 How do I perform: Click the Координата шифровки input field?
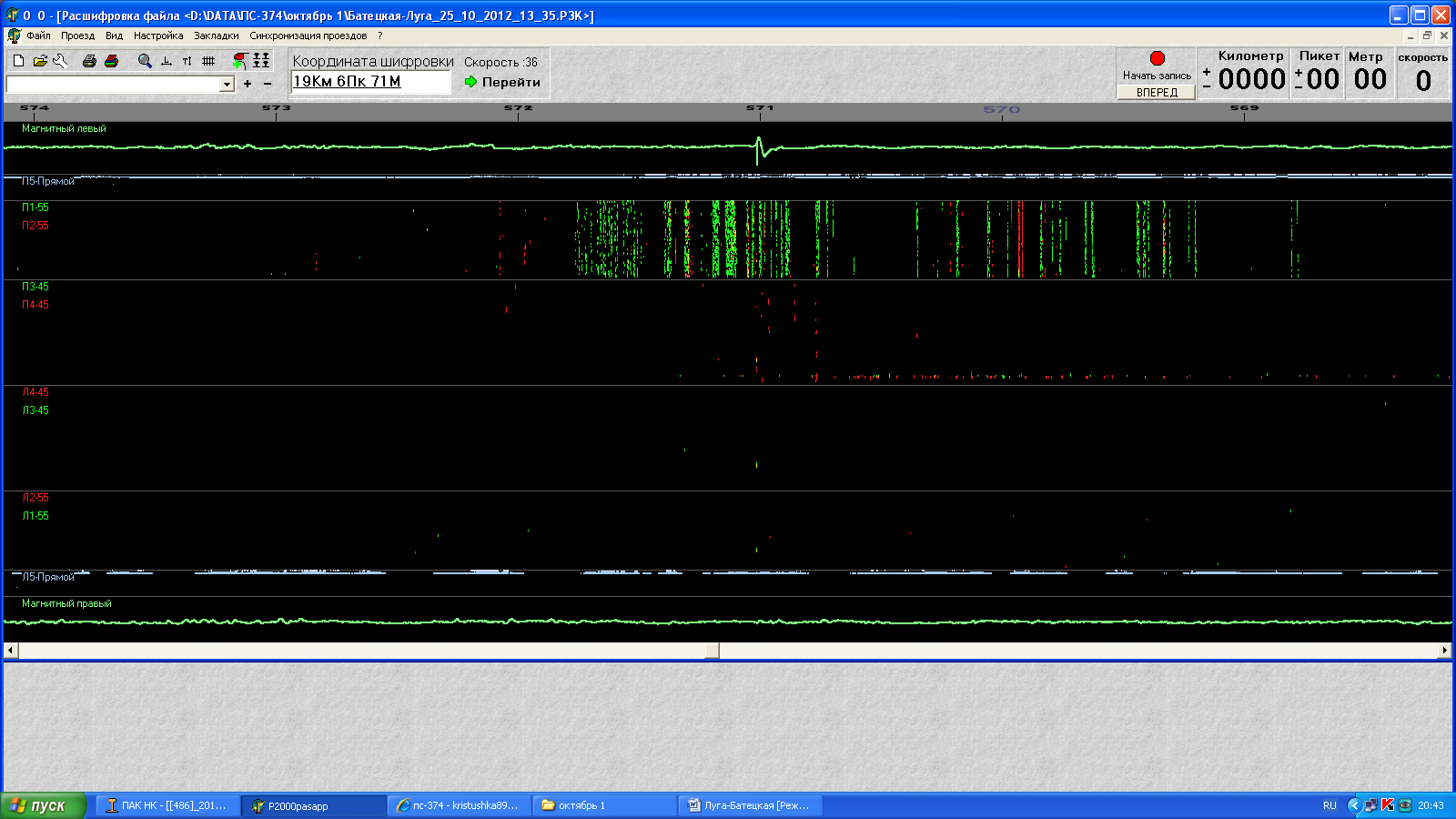coord(370,82)
